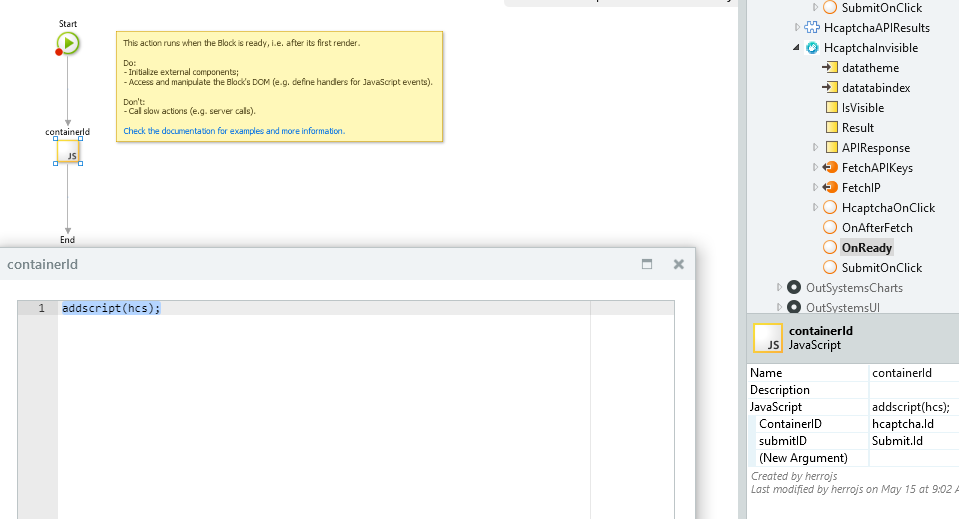The width and height of the screenshot is (959, 519).
Task: Expand the HcaptchaOnClick action node
Action: pyautogui.click(x=816, y=208)
